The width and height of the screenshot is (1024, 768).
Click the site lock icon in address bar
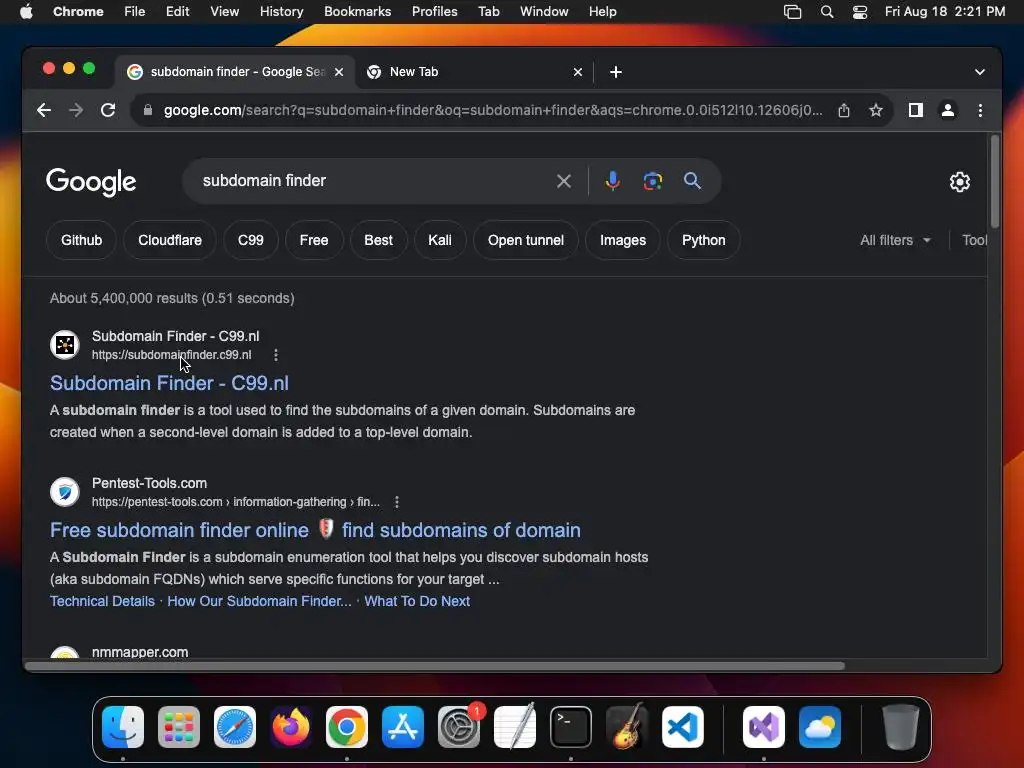click(148, 110)
